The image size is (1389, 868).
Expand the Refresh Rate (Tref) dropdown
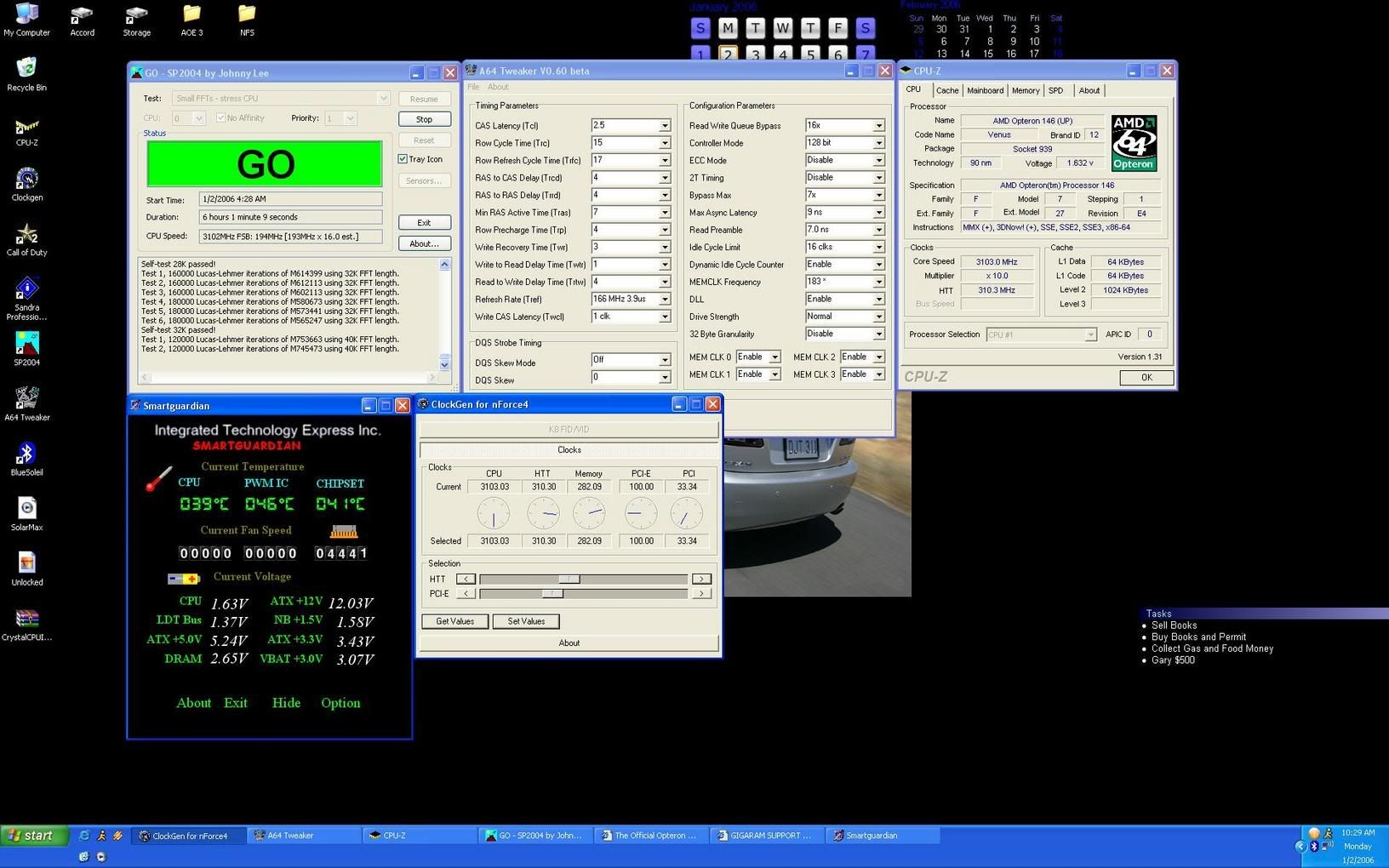coord(665,300)
